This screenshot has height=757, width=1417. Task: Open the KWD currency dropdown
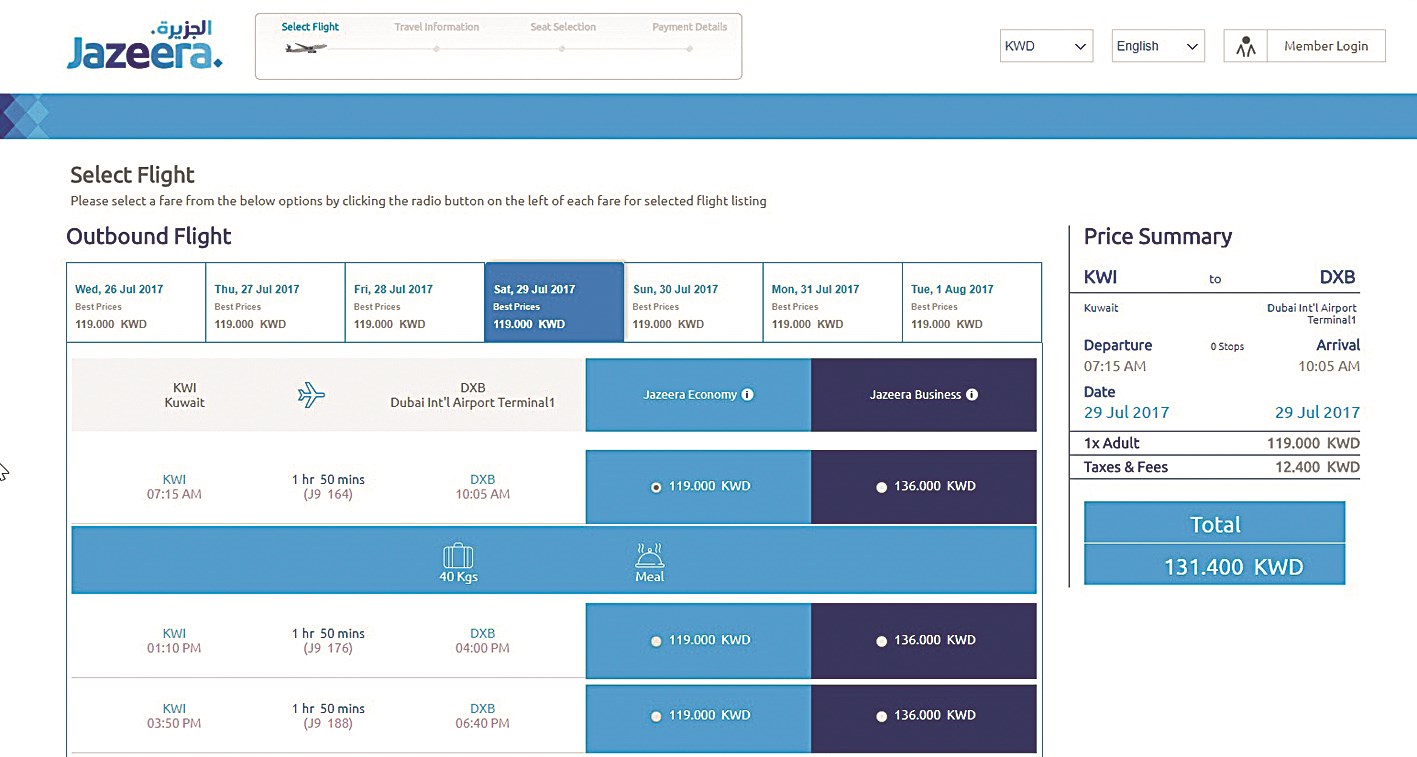1046,46
